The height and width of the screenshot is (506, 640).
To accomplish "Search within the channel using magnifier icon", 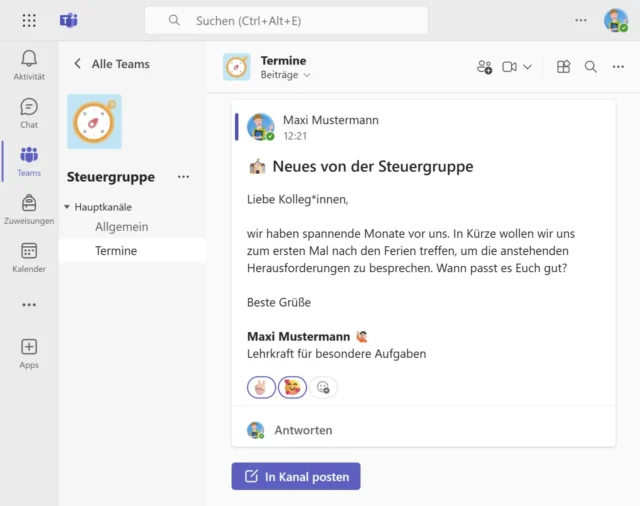I will tap(591, 67).
